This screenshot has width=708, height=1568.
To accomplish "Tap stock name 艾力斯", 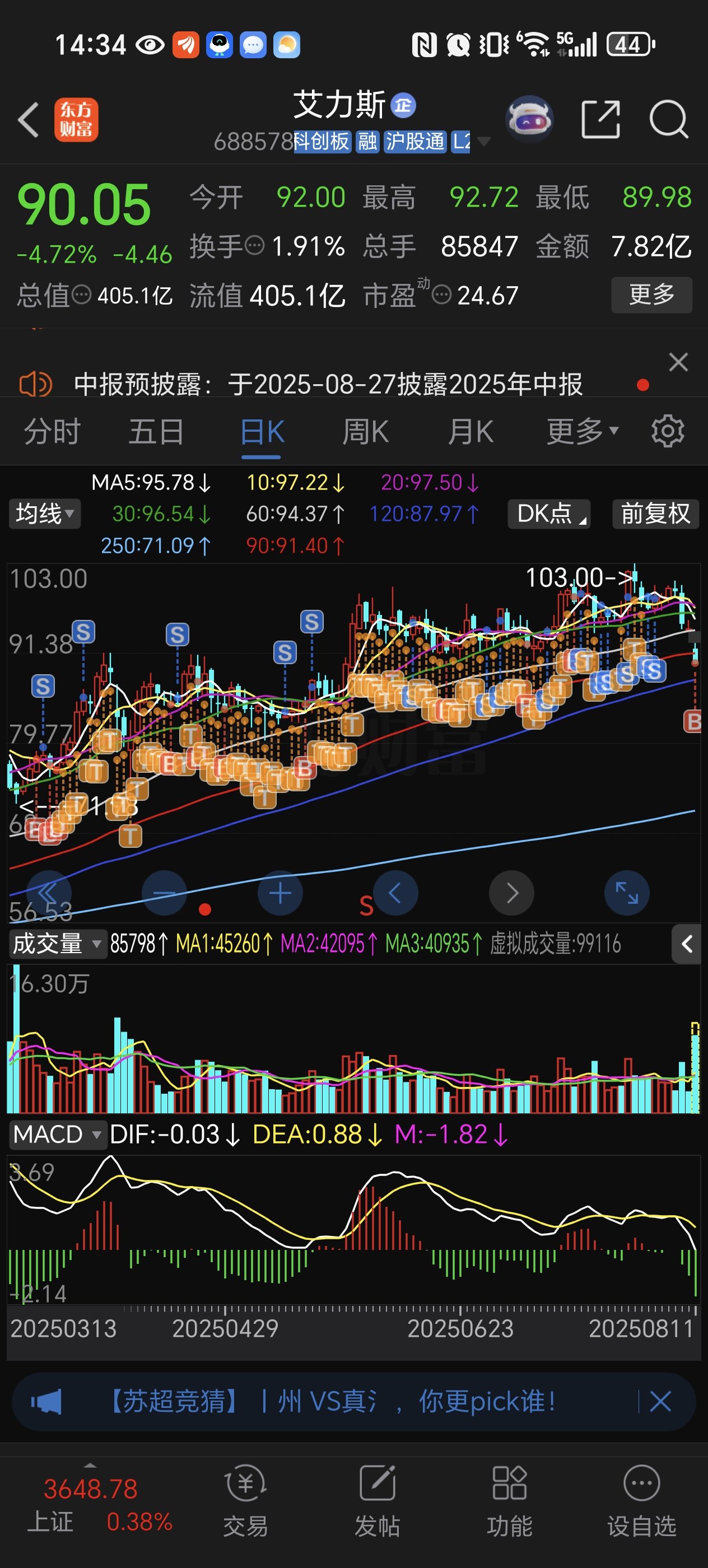I will pyautogui.click(x=339, y=105).
